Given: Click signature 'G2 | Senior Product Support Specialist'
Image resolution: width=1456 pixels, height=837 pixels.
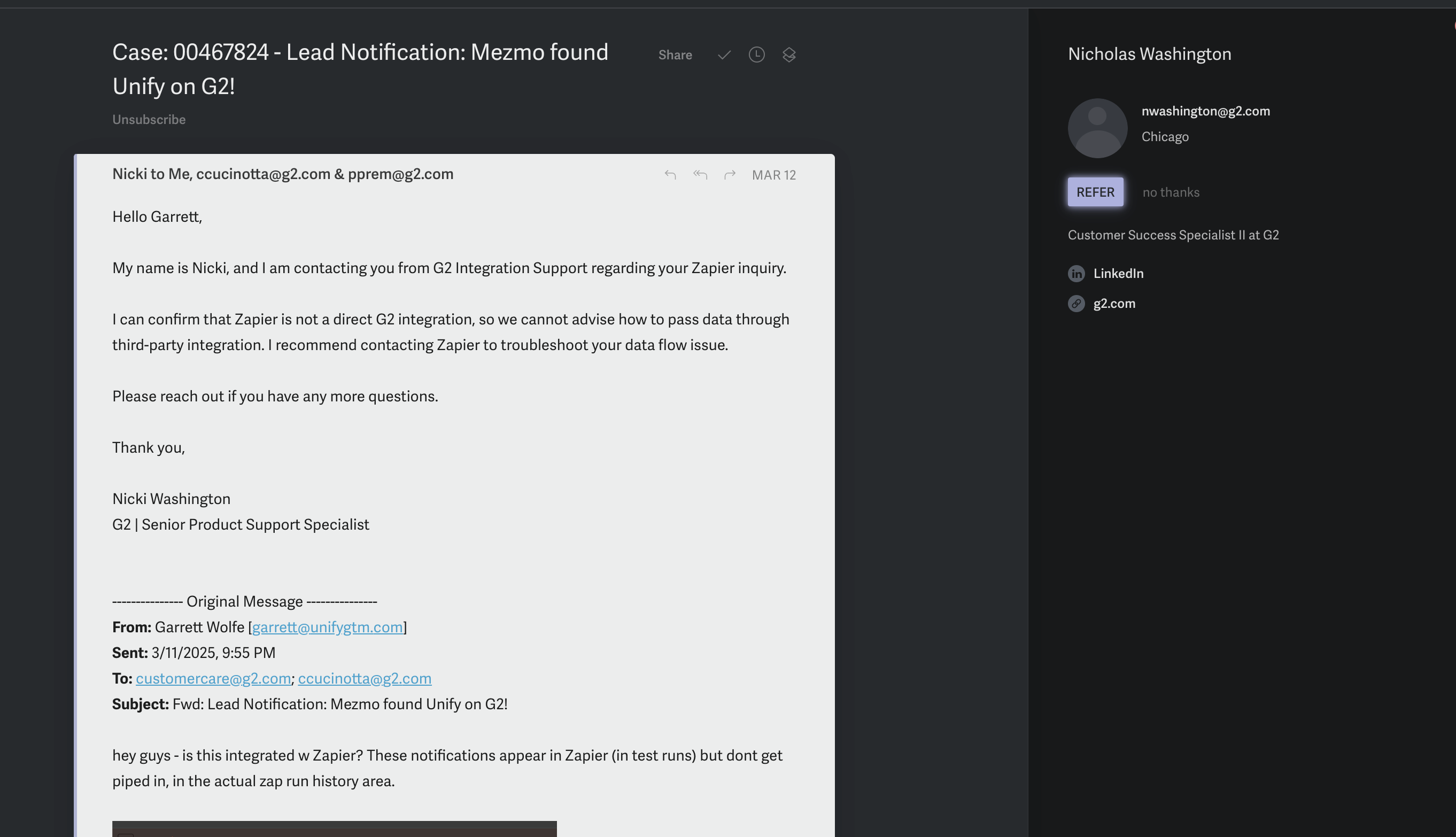Looking at the screenshot, I should [241, 524].
